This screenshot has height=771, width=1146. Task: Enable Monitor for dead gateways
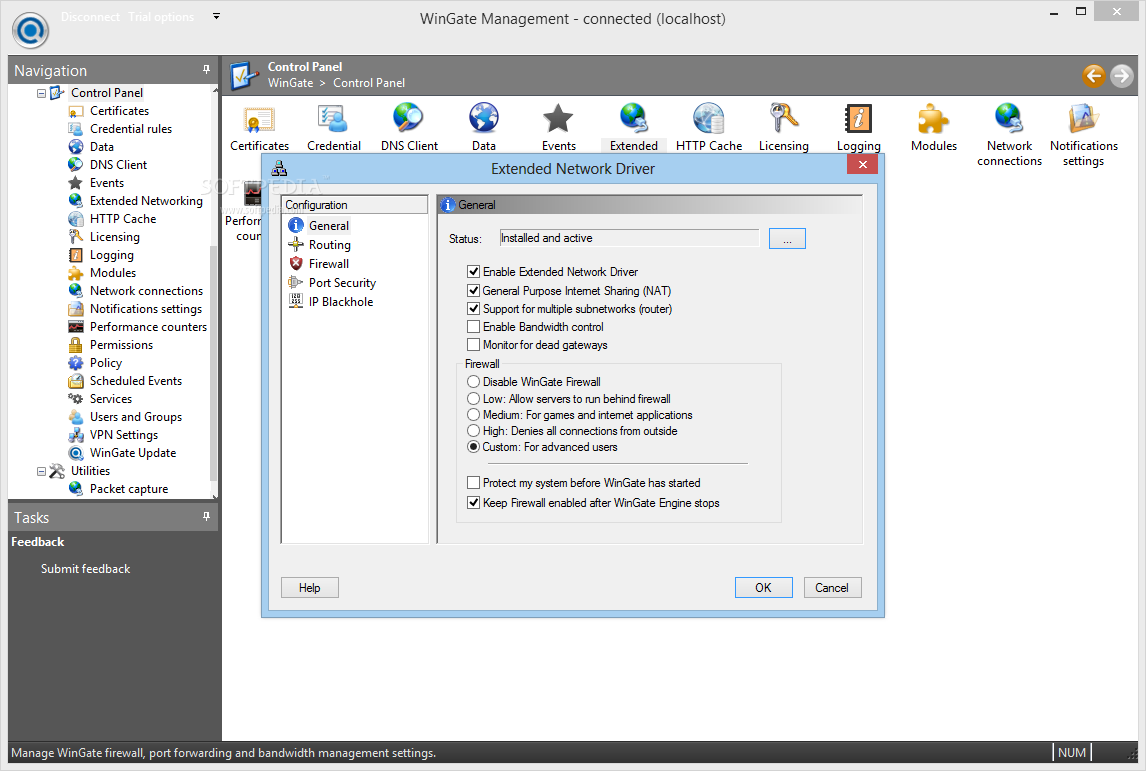coord(474,345)
